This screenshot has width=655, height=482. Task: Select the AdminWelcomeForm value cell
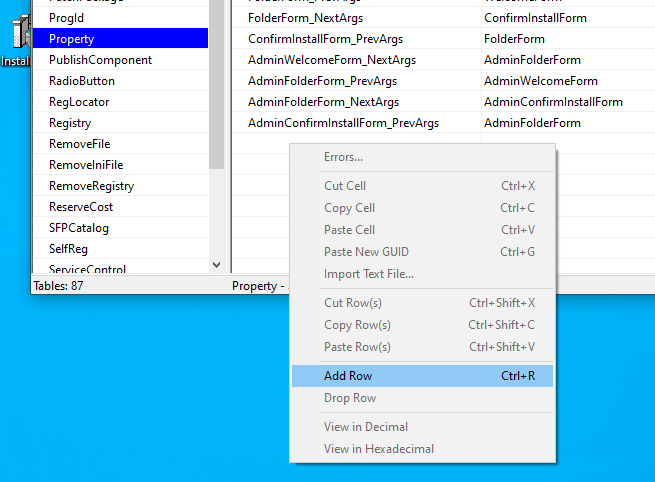pos(540,81)
